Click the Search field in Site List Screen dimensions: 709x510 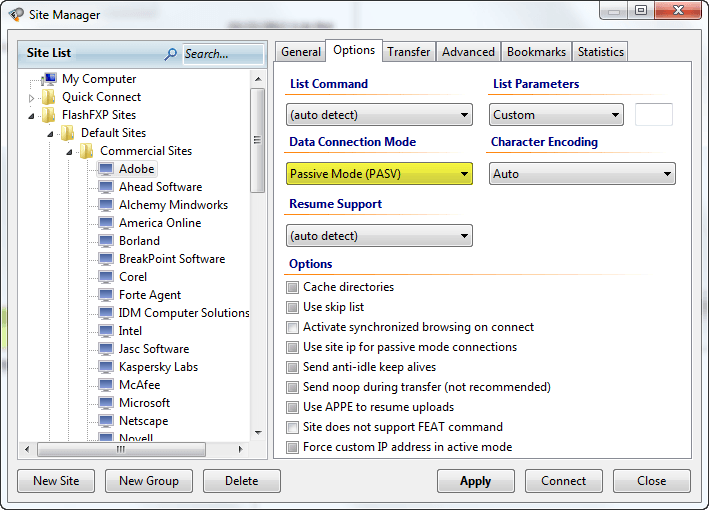tap(223, 54)
